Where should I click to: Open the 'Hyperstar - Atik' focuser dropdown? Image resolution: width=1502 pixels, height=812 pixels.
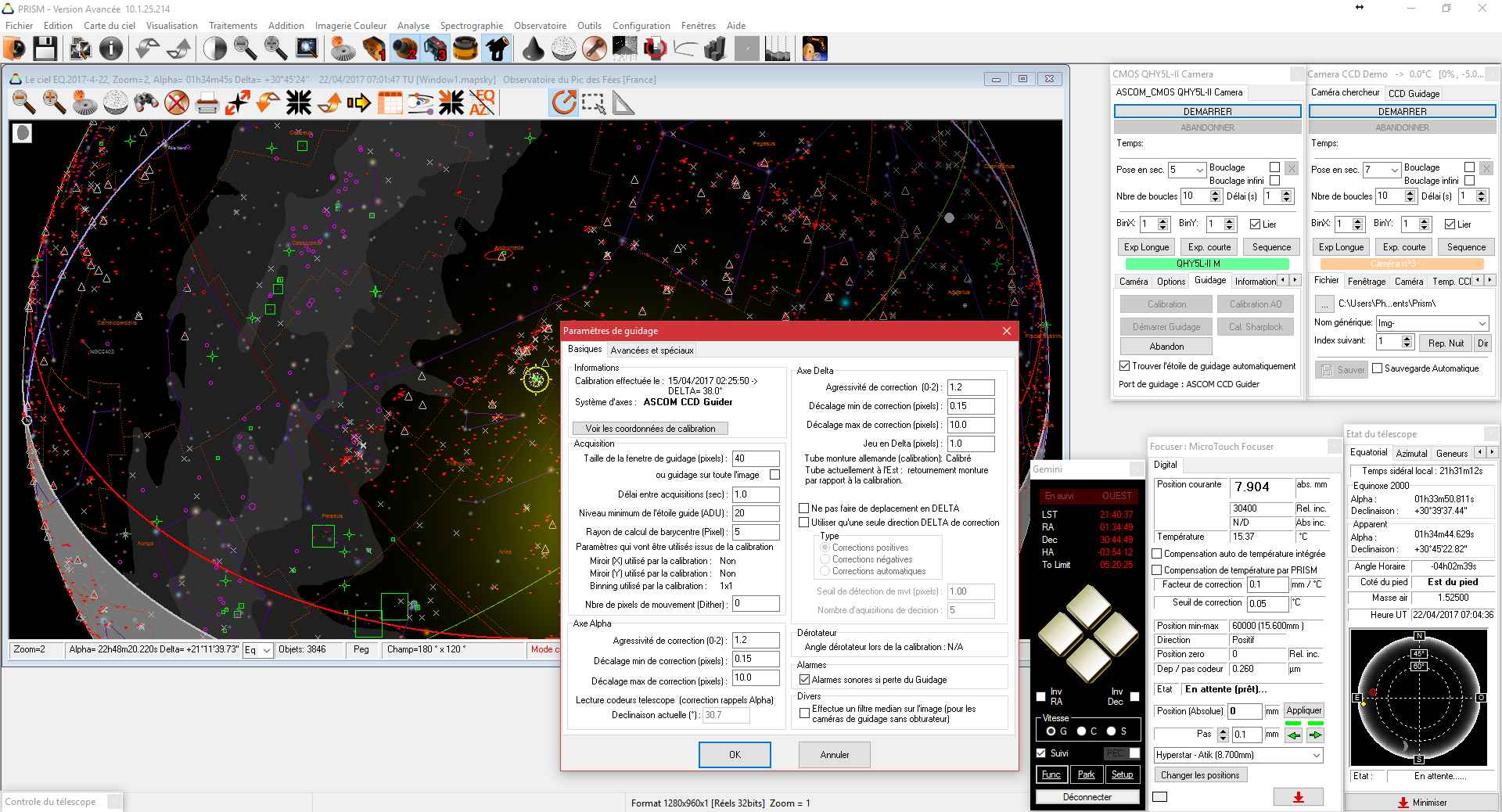1317,755
